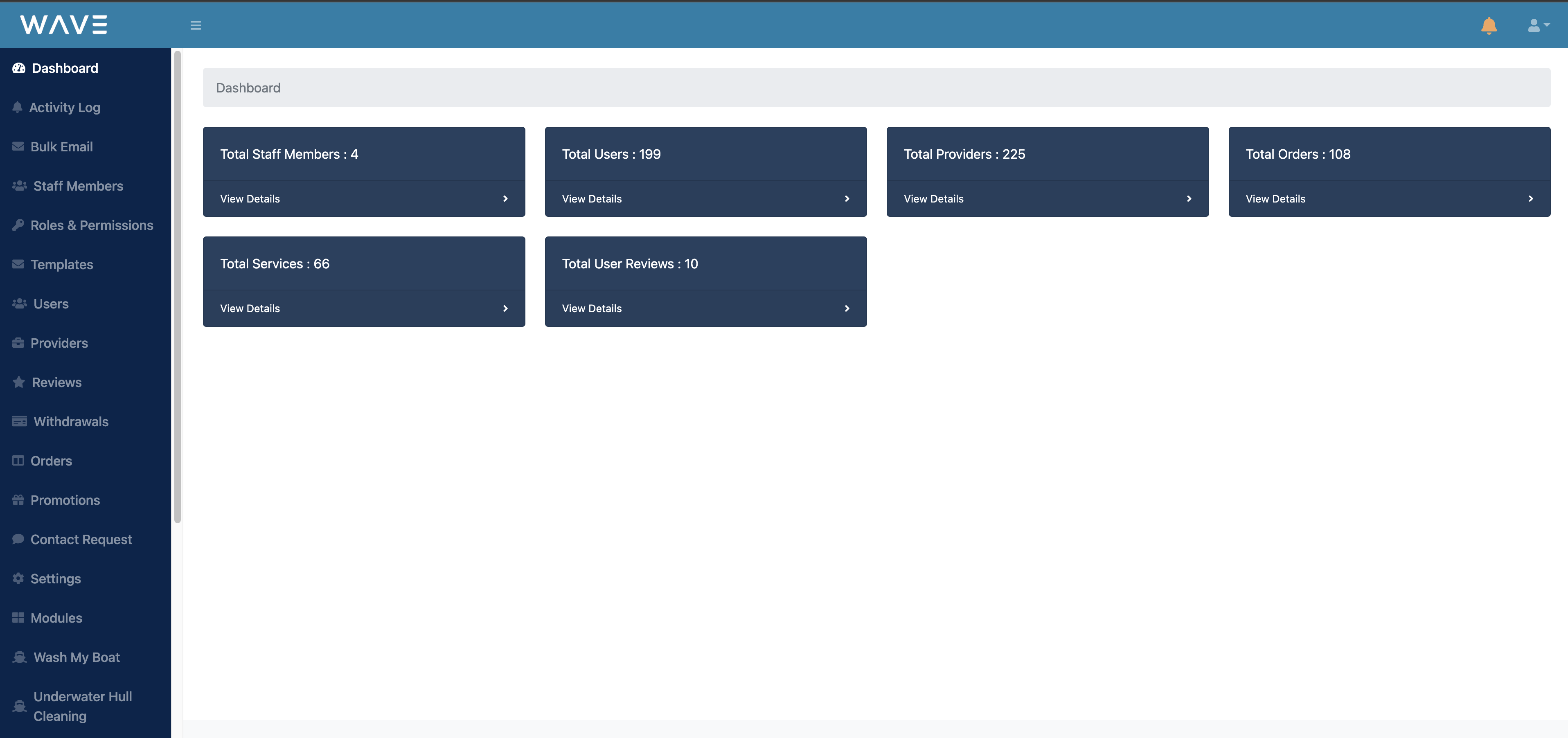Click the 'Total Users : 199' text
This screenshot has width=1568, height=738.
(x=611, y=154)
